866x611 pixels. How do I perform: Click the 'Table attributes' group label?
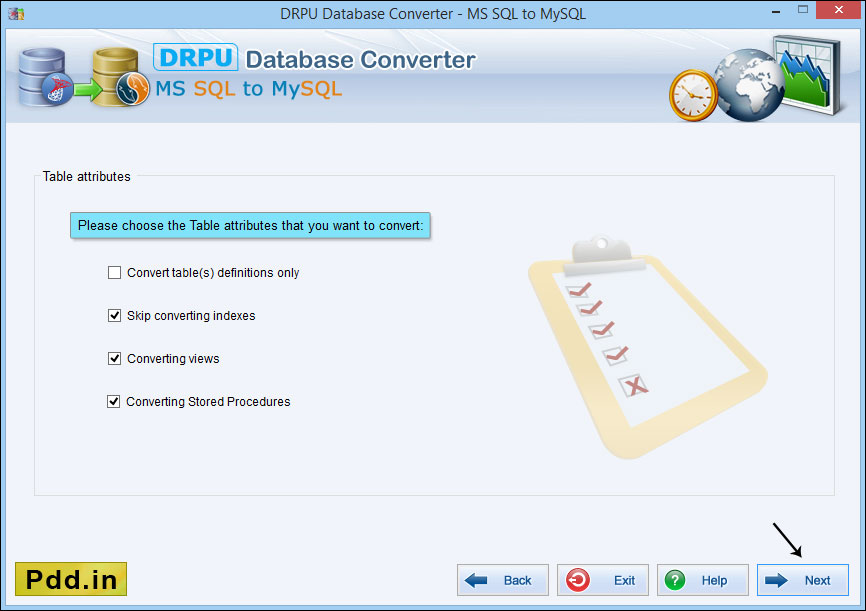point(87,176)
